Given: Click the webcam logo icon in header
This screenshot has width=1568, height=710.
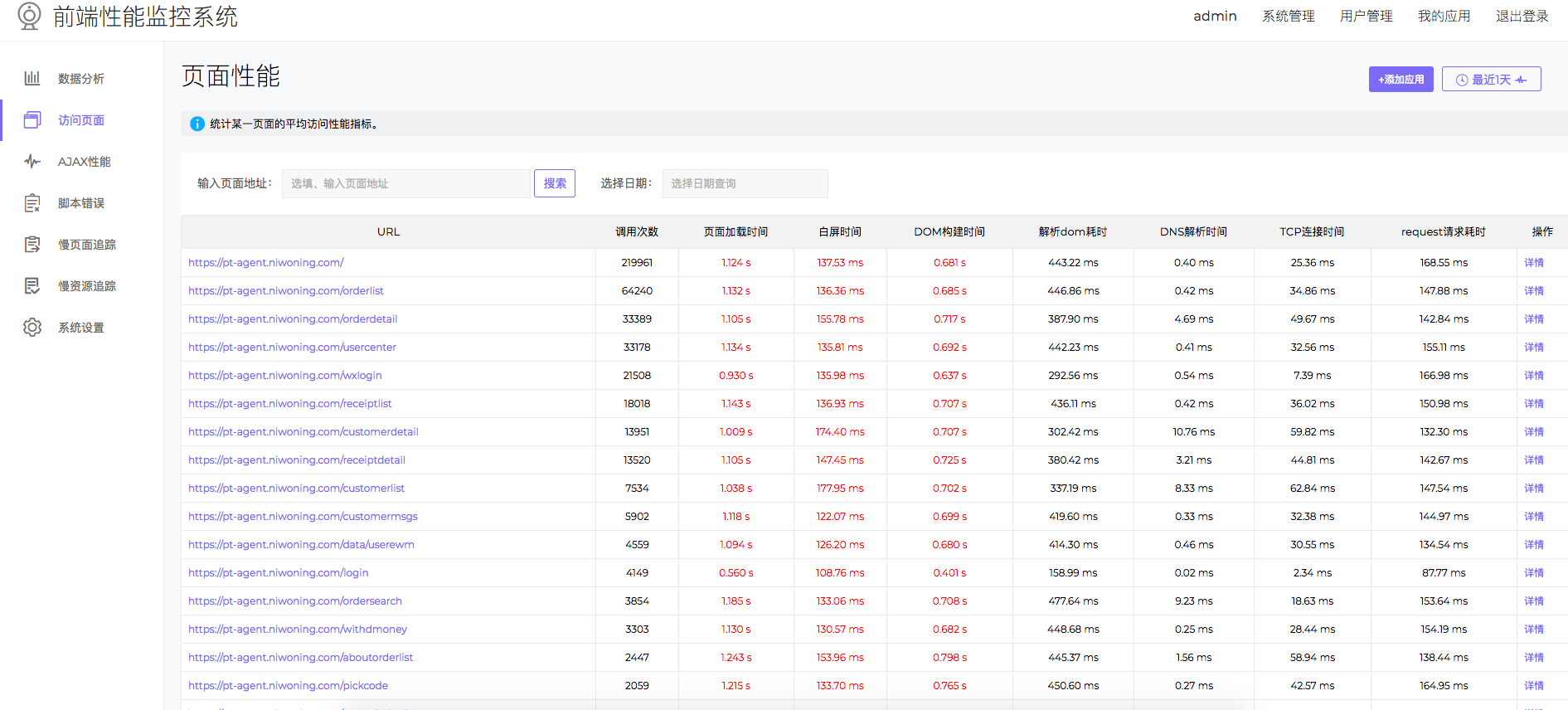Looking at the screenshot, I should click(29, 16).
